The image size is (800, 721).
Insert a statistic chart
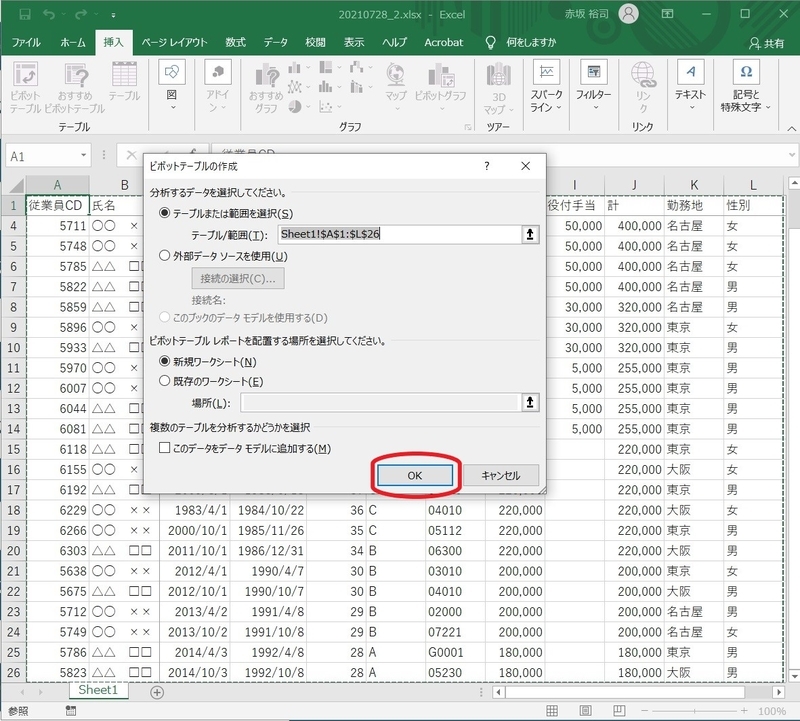coord(329,87)
